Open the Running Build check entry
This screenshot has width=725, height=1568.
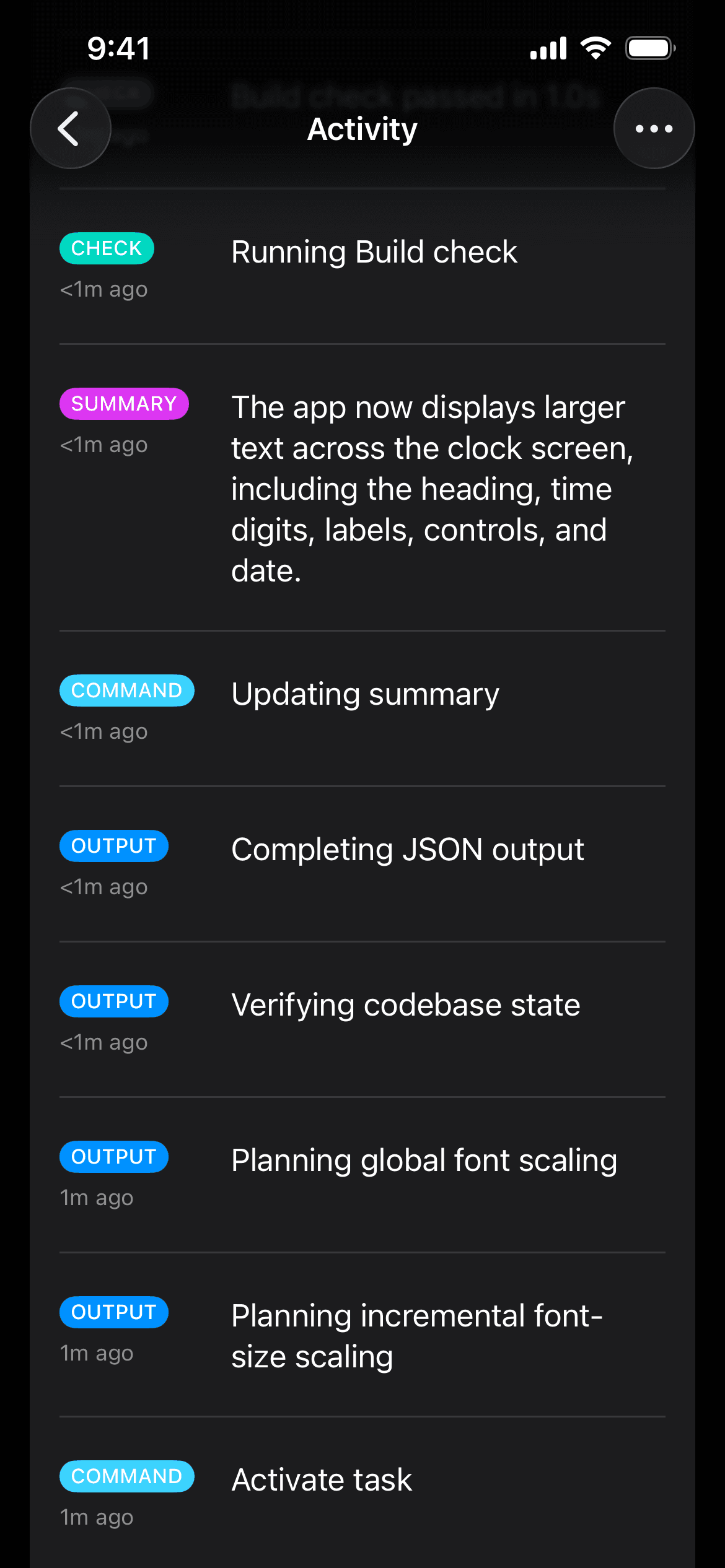374,251
